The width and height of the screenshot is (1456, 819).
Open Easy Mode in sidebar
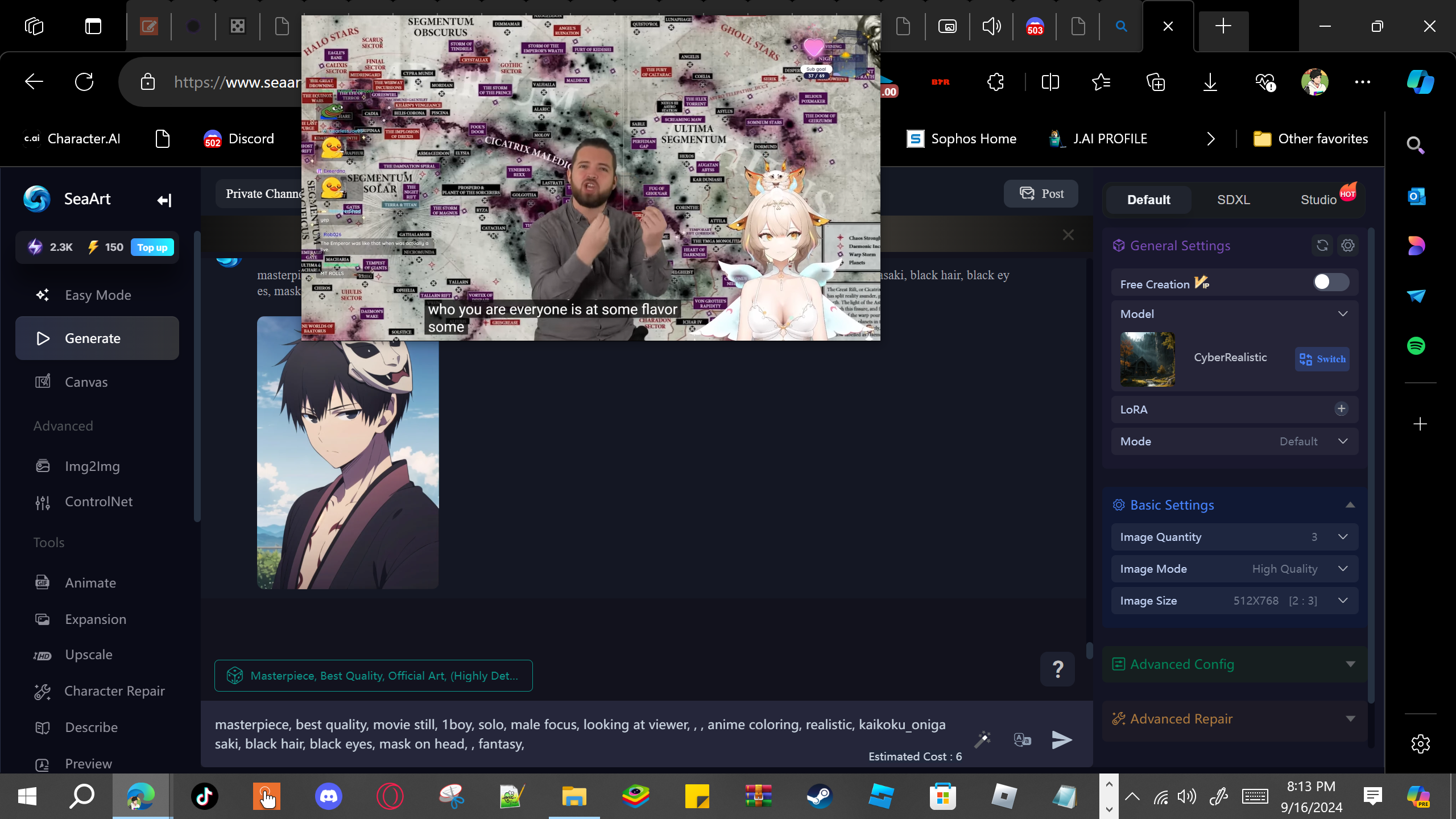click(97, 295)
